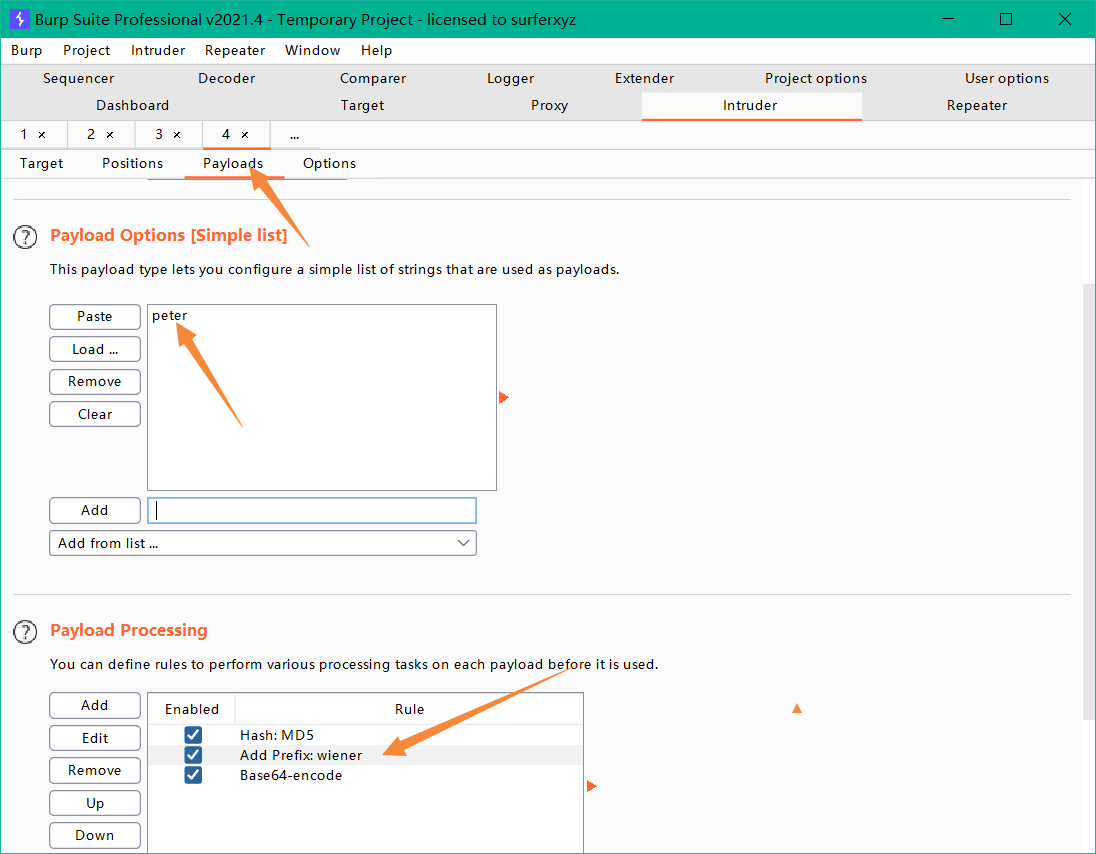
Task: Click Load ... button for payloads
Action: point(95,349)
